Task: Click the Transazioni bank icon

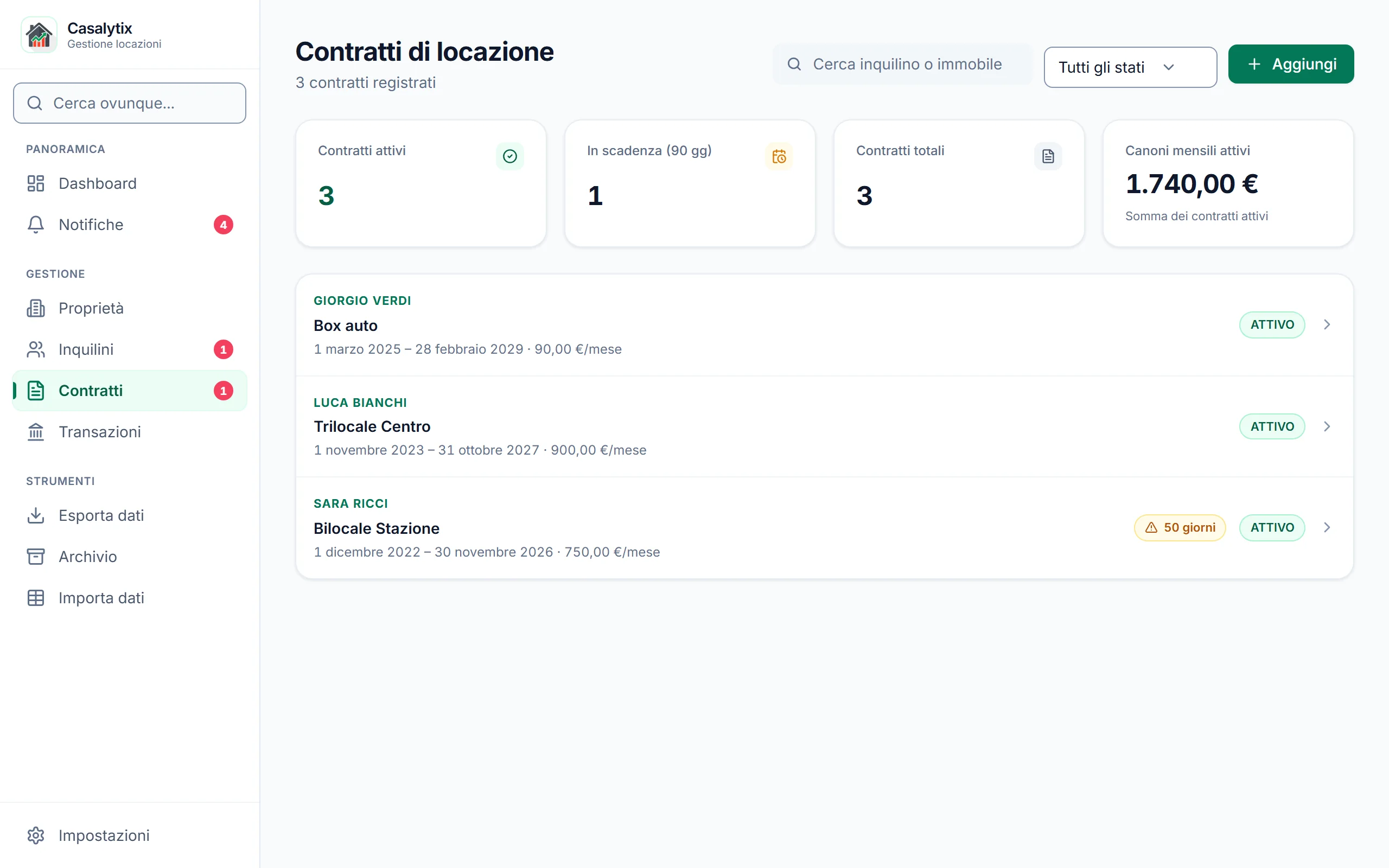Action: click(36, 432)
